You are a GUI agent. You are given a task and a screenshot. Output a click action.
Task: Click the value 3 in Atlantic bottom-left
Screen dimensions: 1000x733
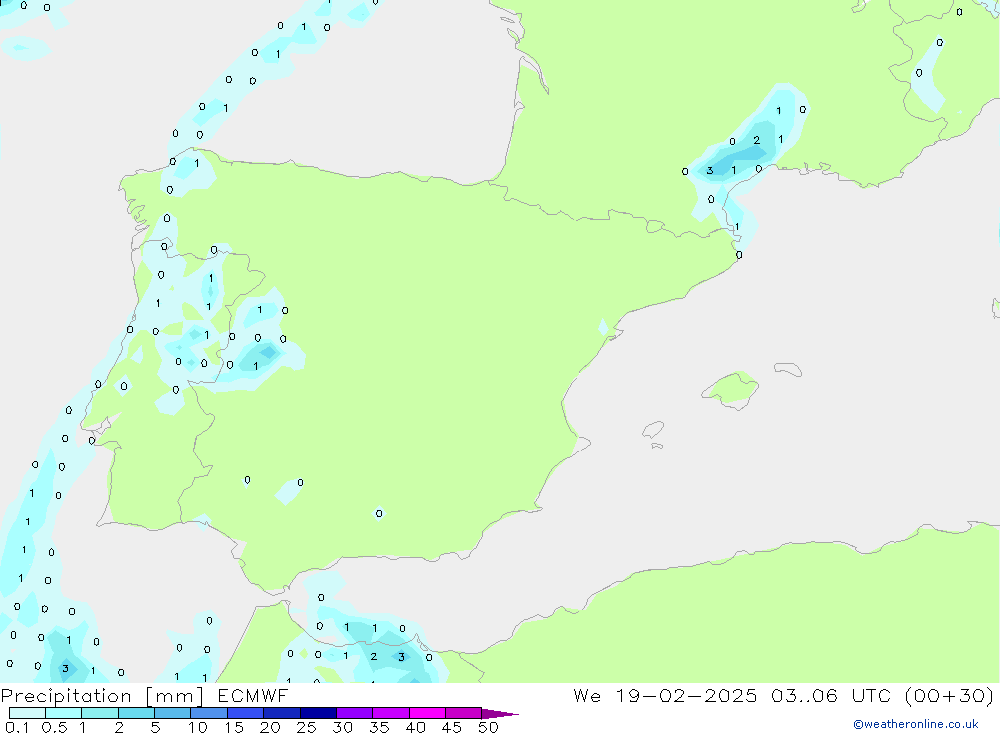[65, 669]
